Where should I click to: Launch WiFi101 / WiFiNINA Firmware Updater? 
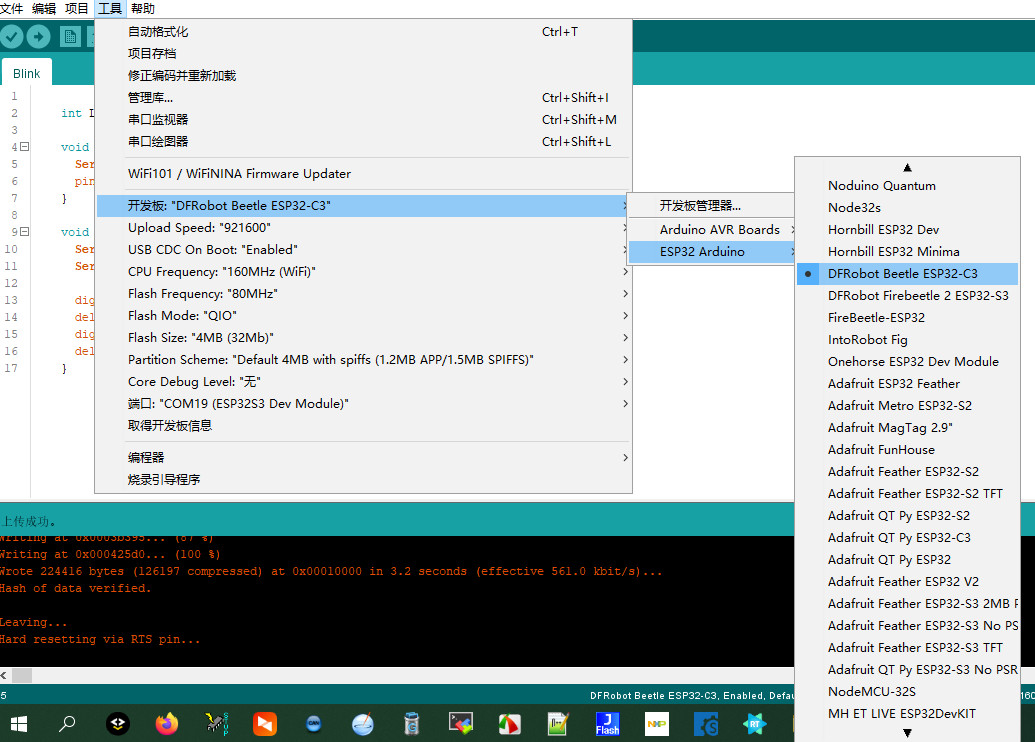point(364,174)
